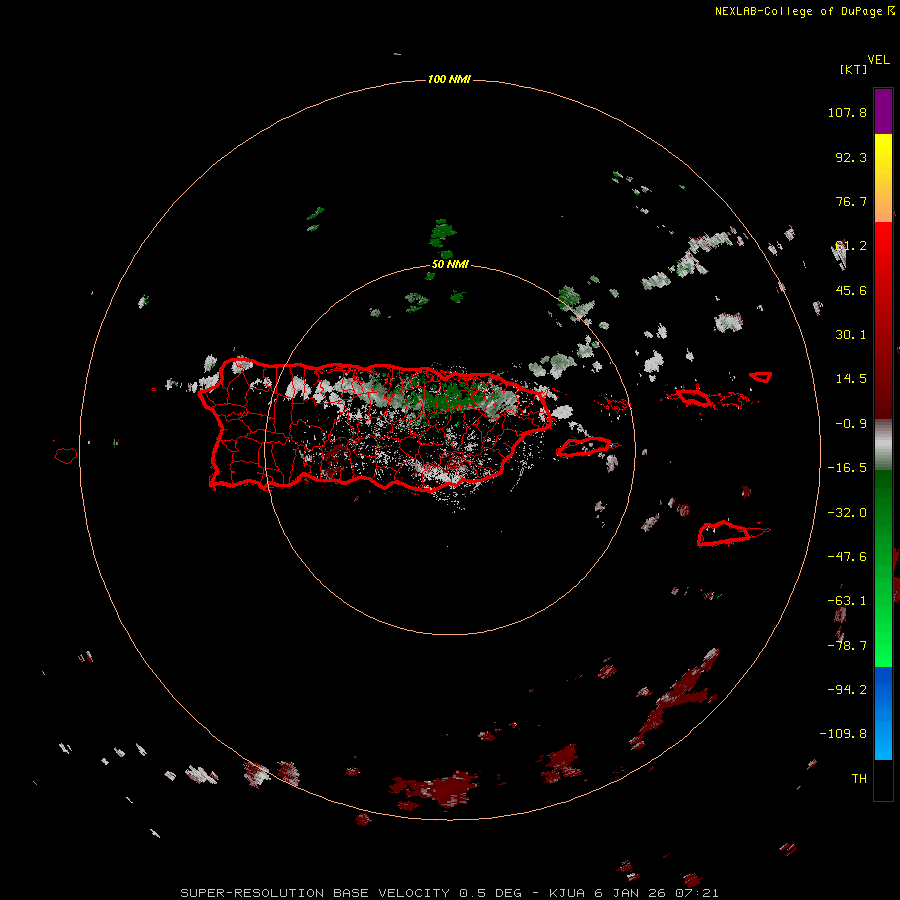Viewport: 900px width, 900px height.
Task: Click the -63.1 velocity scale value
Action: pos(847,601)
